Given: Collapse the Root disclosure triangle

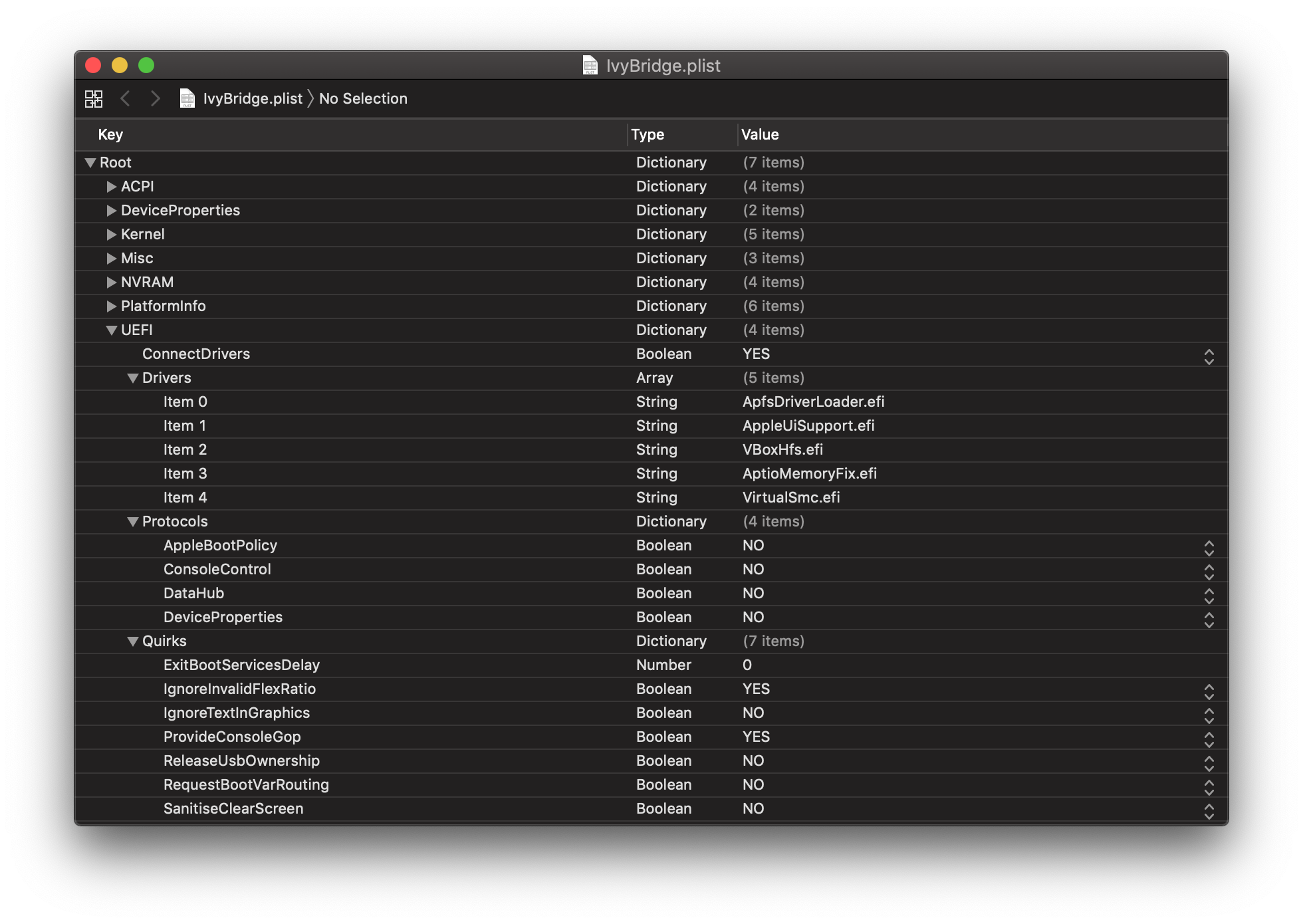Looking at the screenshot, I should (x=90, y=163).
